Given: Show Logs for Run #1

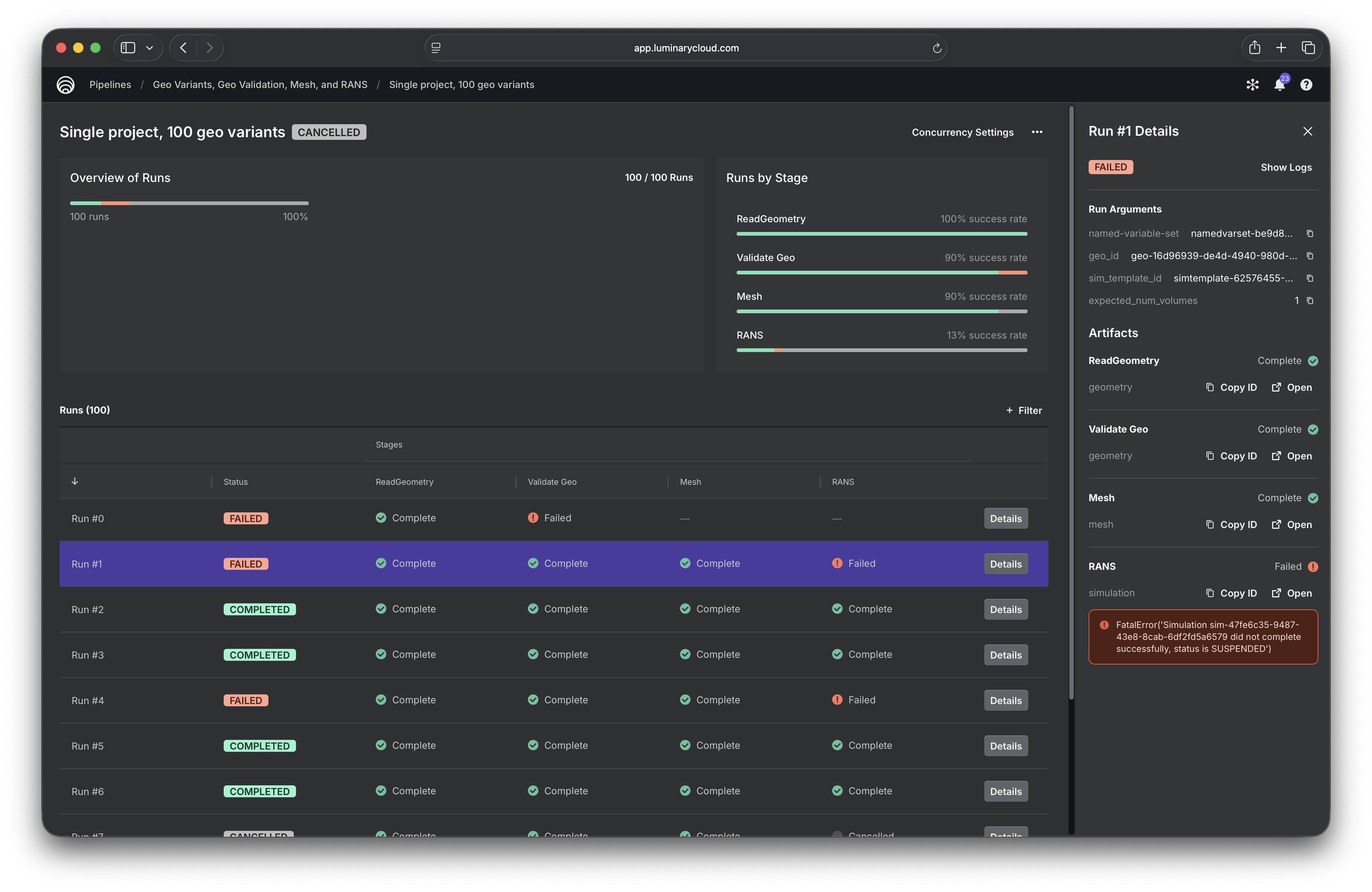Looking at the screenshot, I should pyautogui.click(x=1286, y=167).
